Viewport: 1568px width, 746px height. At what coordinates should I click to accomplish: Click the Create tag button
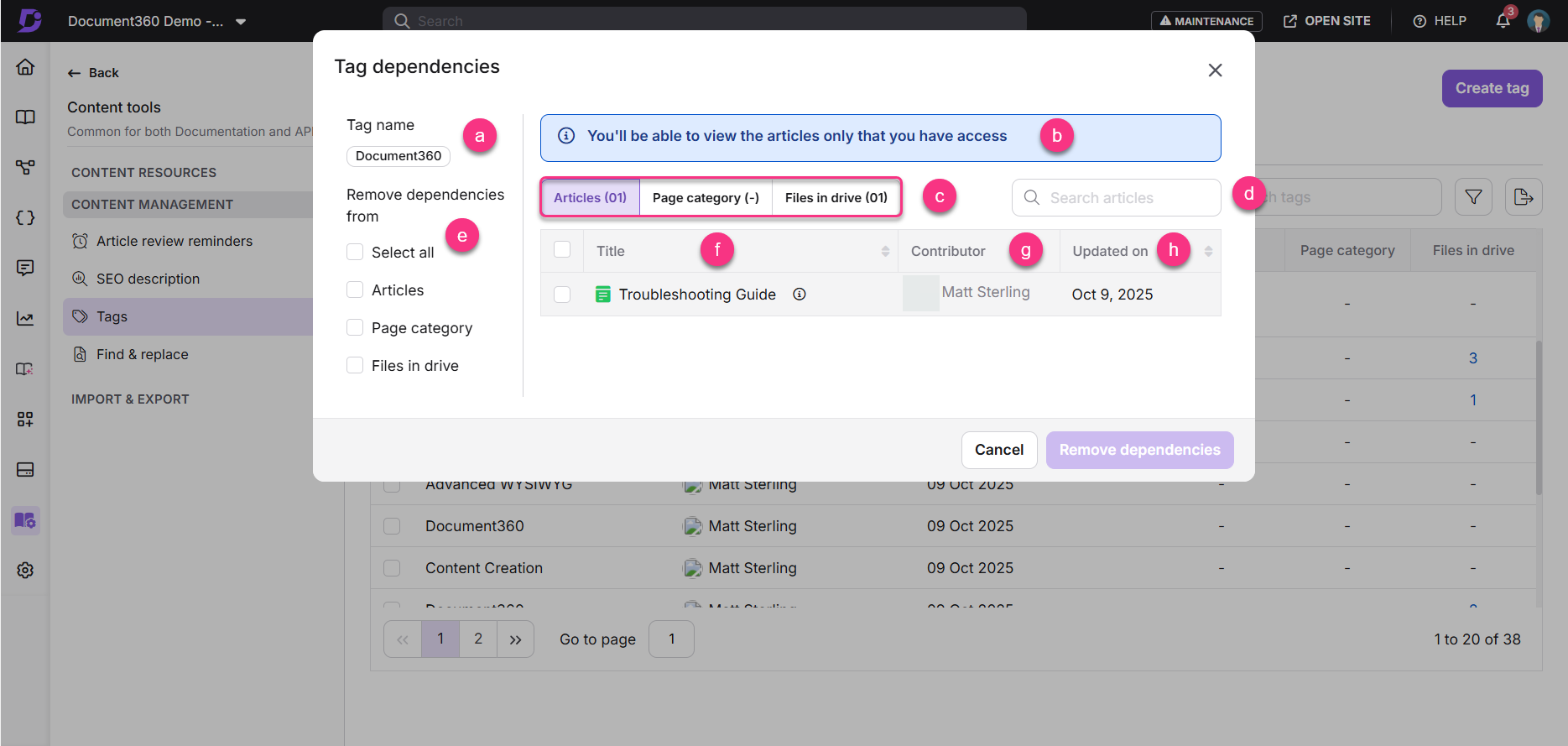click(x=1492, y=88)
